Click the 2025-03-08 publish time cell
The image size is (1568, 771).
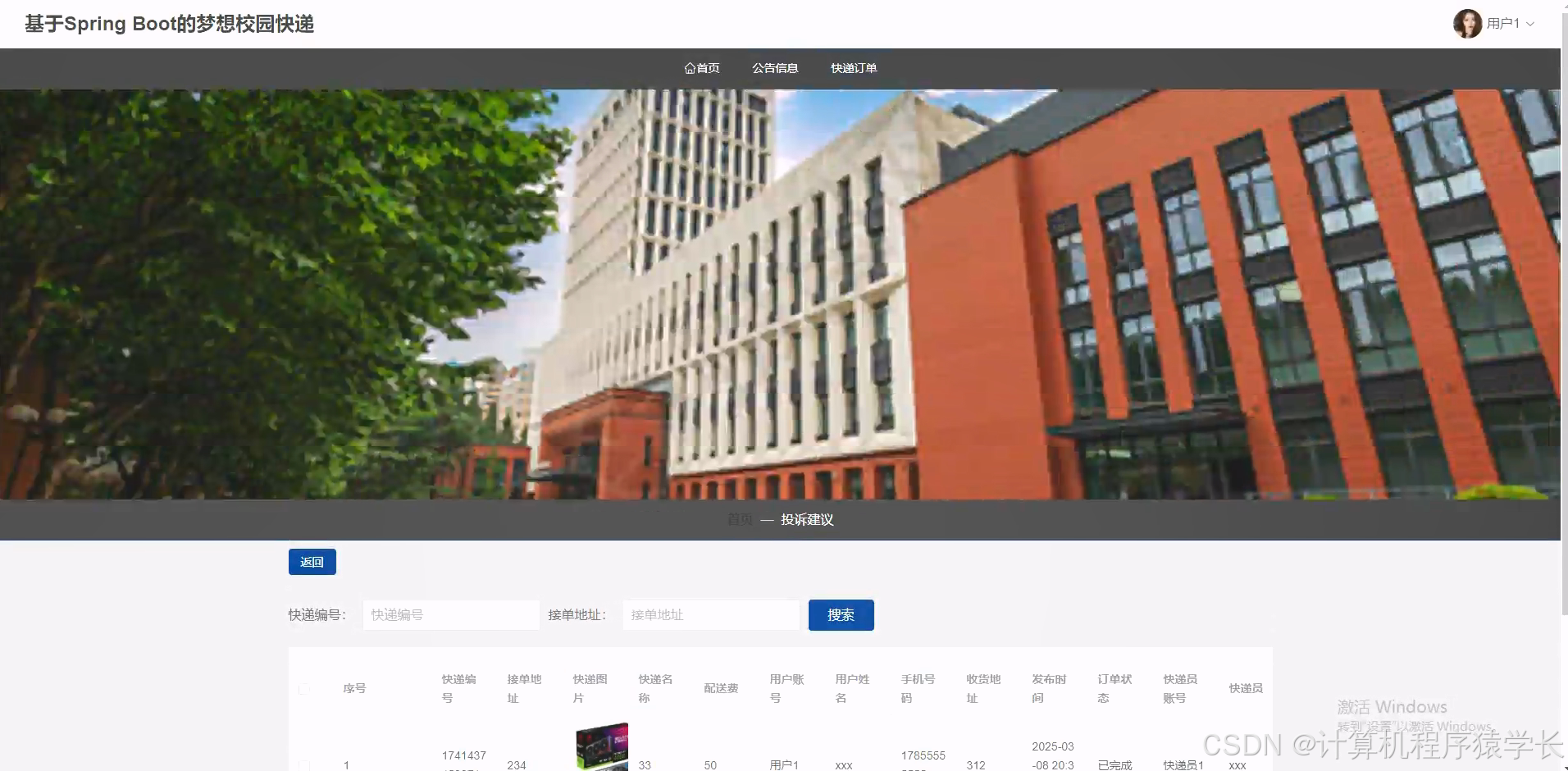(x=1053, y=755)
